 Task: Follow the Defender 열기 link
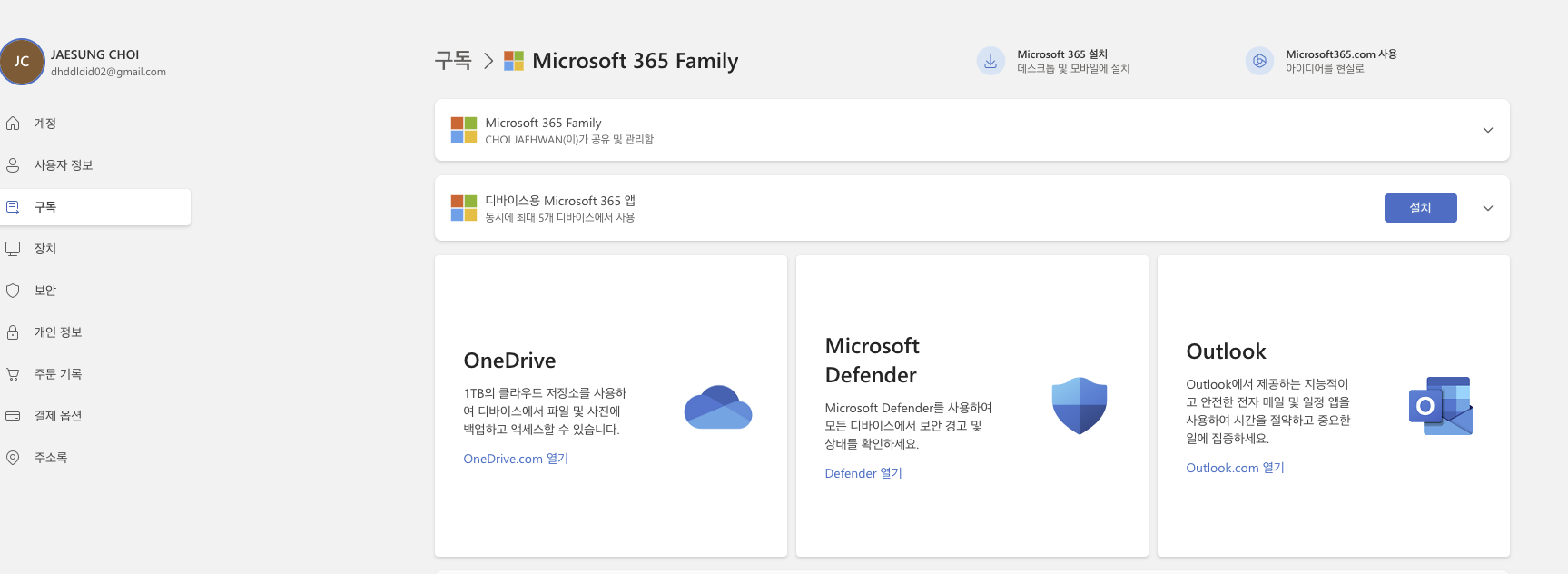(x=863, y=473)
